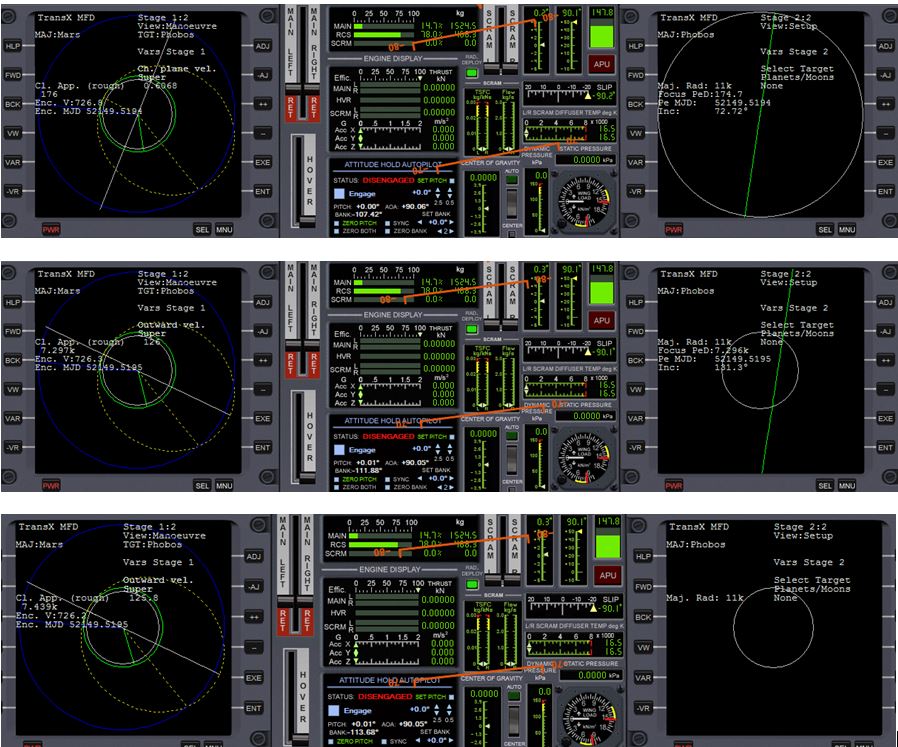Click FWD beside the 'Ch. plane vel.' Mars MFD

pos(13,75)
